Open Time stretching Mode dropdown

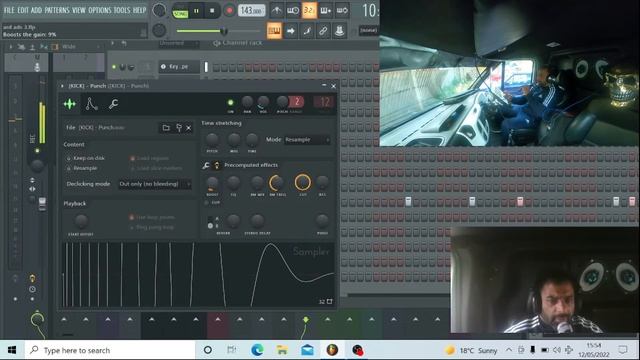(x=307, y=140)
